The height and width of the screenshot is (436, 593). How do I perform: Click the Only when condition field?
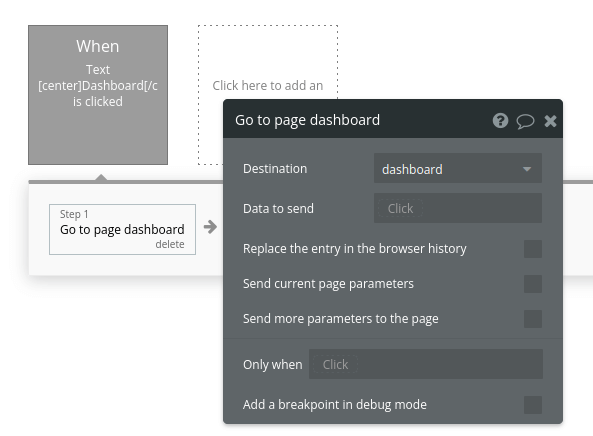(426, 365)
